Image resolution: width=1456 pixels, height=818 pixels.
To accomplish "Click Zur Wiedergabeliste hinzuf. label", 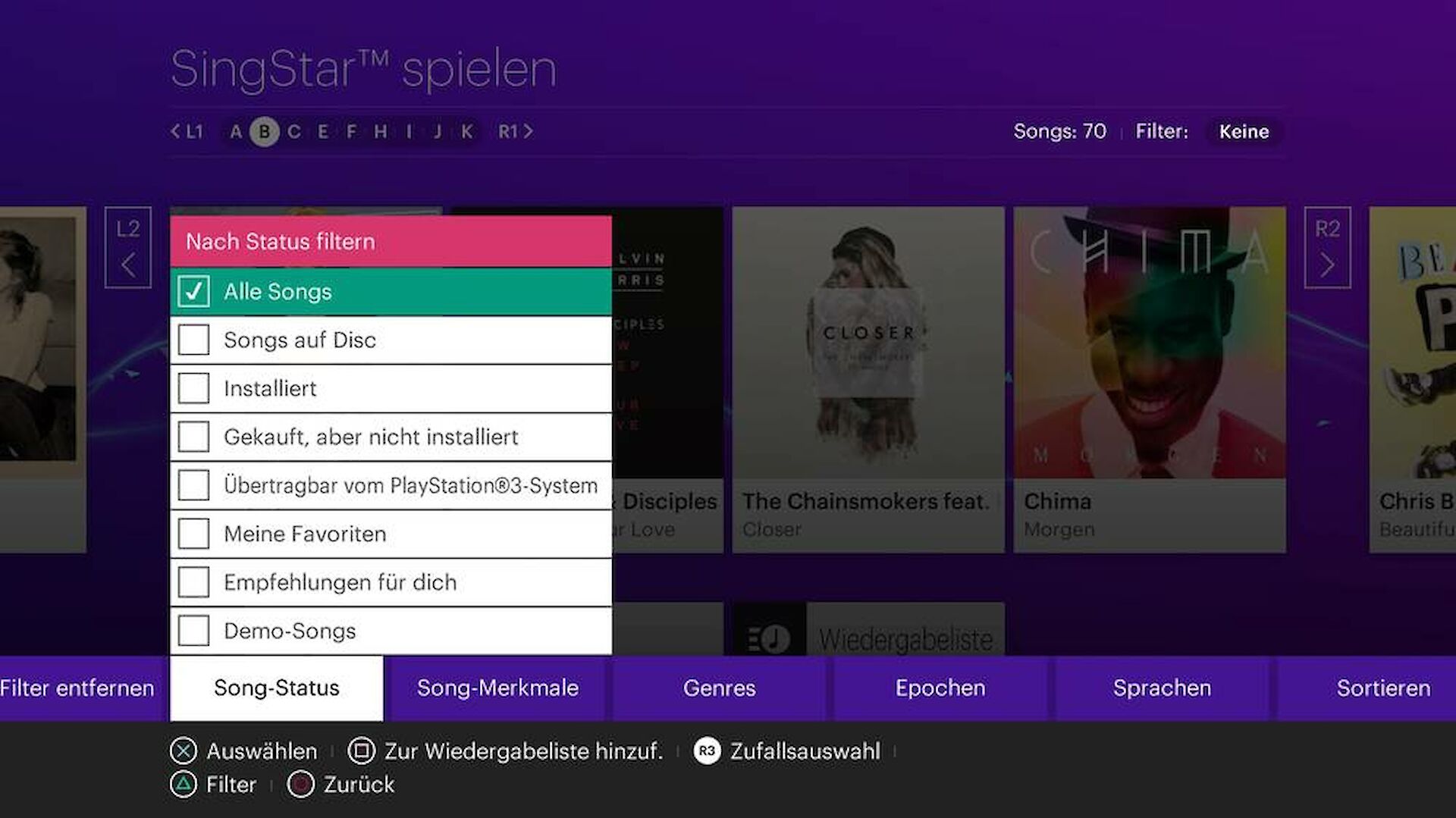I will [523, 751].
